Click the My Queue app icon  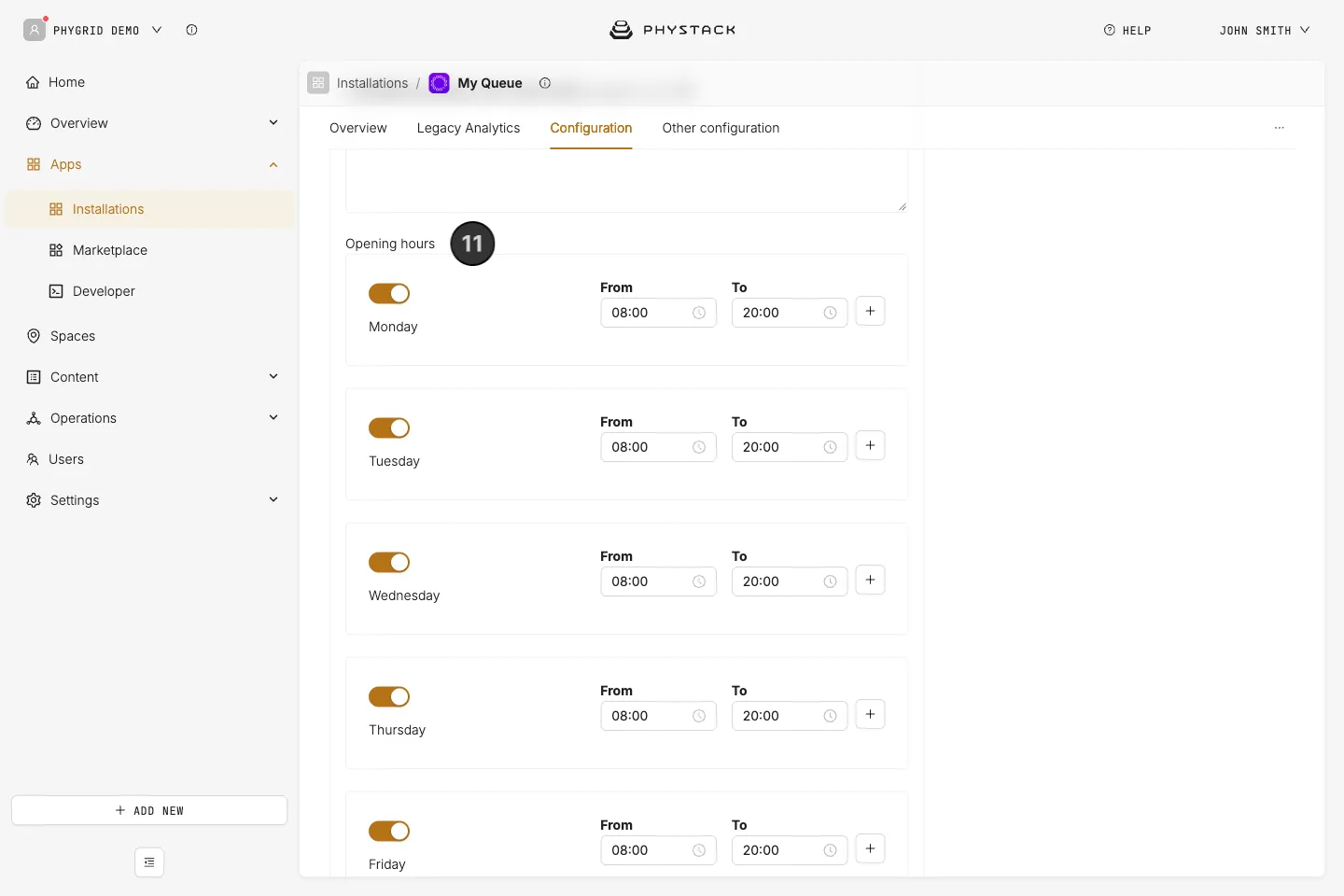point(439,83)
